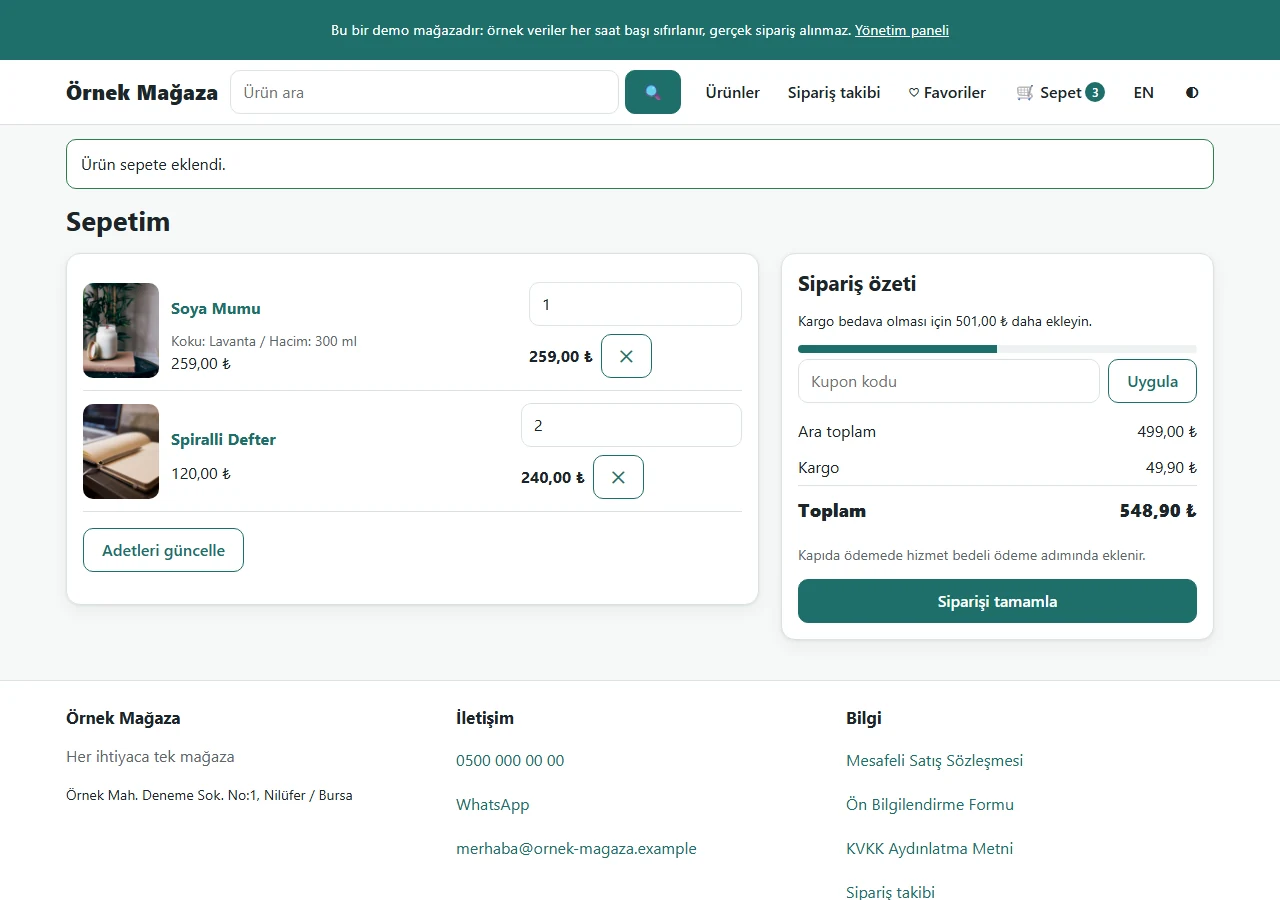The width and height of the screenshot is (1280, 900).
Task: Click the footer address text Nilüfer / Bursa
Action: coord(308,796)
